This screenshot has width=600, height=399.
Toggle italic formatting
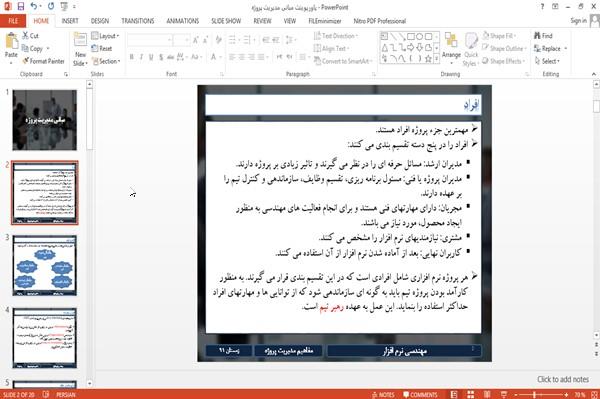point(141,57)
